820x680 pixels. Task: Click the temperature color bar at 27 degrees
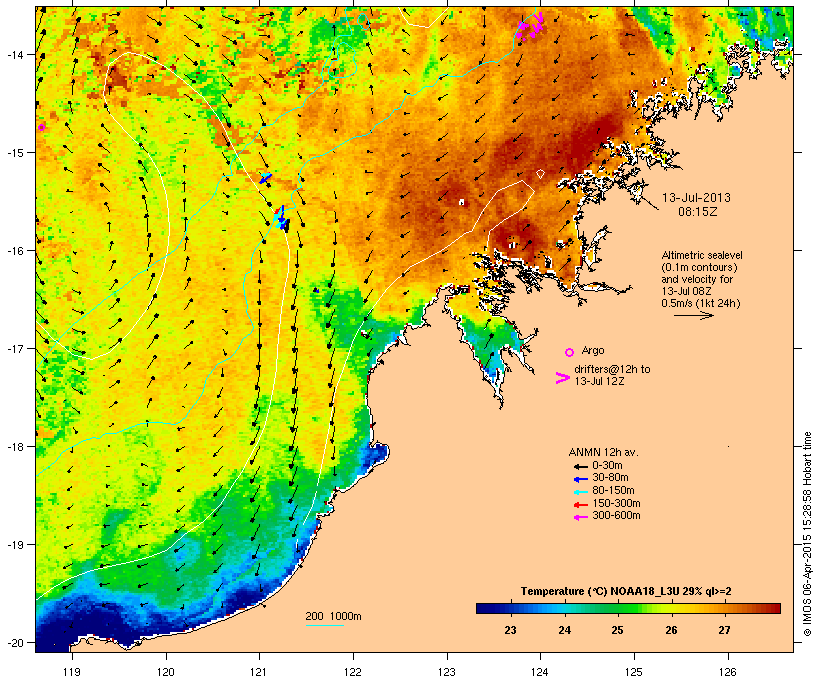pos(724,608)
